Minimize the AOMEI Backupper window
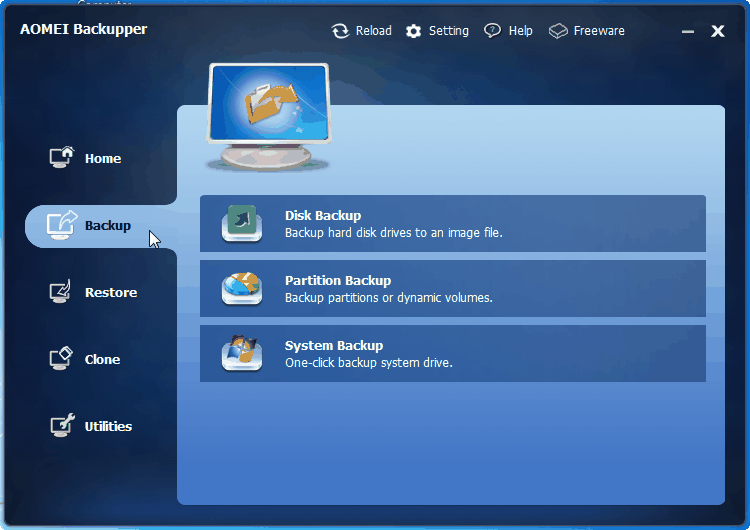 [x=688, y=32]
